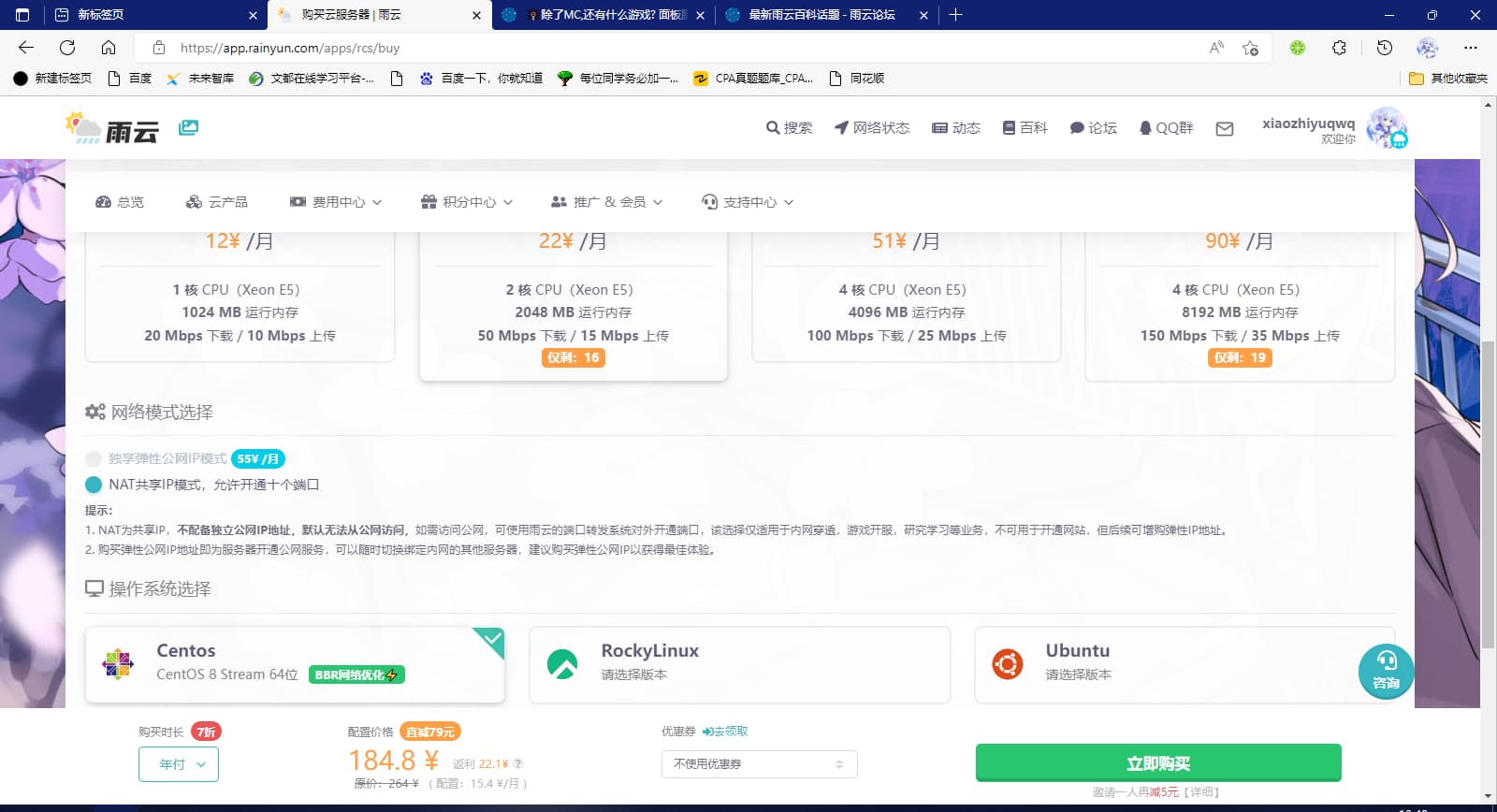Expand the 推广 & 会员 dropdown menu
This screenshot has height=812, width=1497.
[x=606, y=202]
